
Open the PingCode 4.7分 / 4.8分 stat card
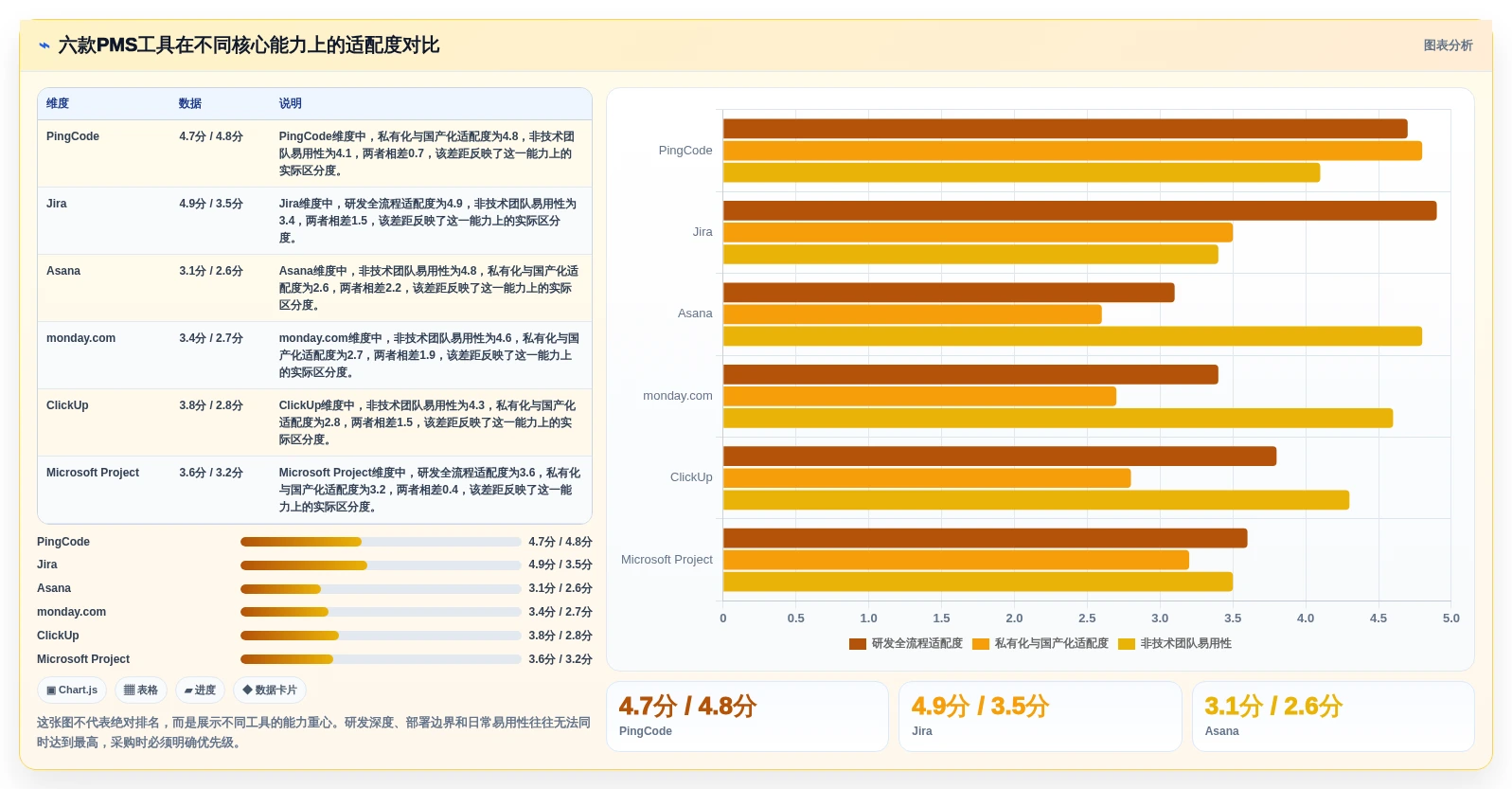[x=747, y=717]
